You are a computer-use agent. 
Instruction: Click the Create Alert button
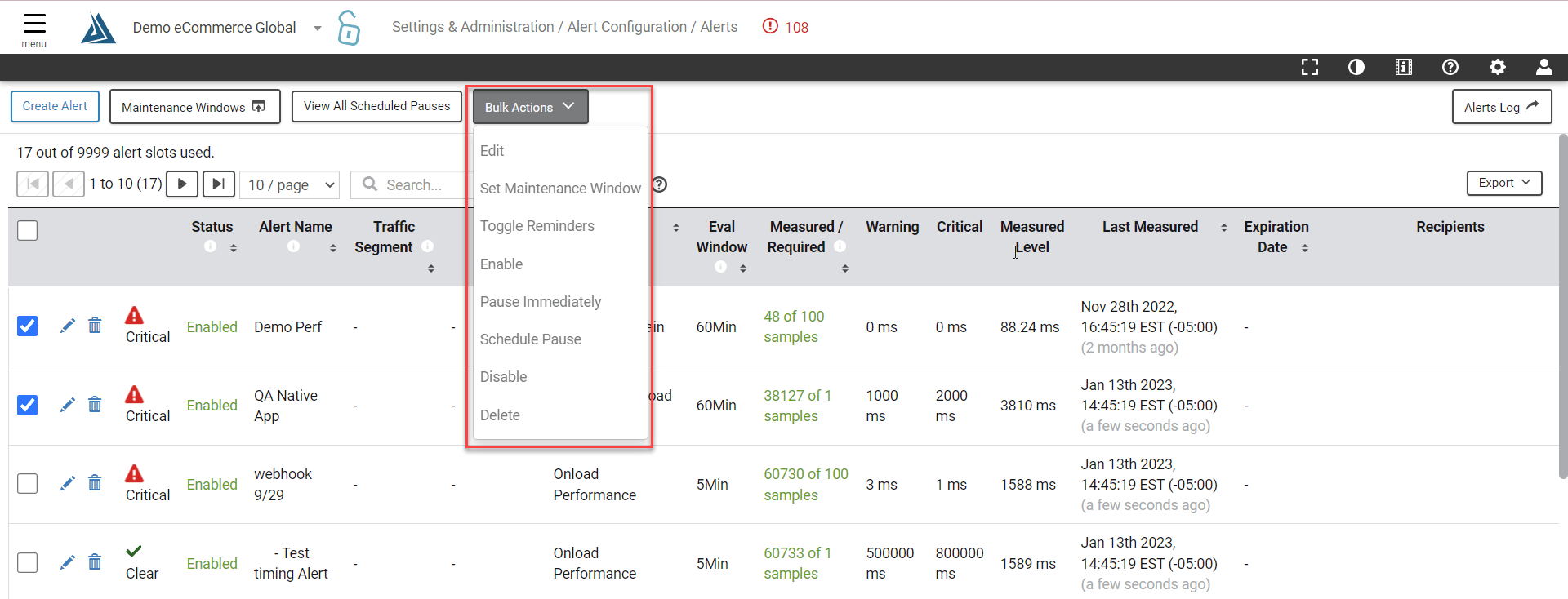(55, 106)
